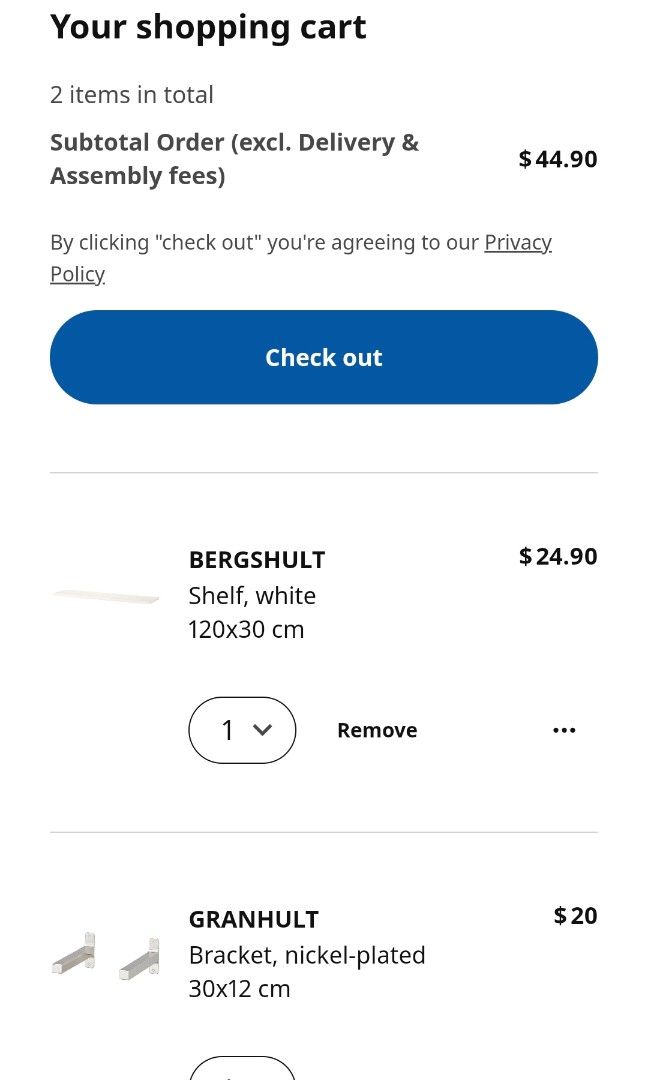Expand the GRANHULT quantity selector

point(242,1070)
